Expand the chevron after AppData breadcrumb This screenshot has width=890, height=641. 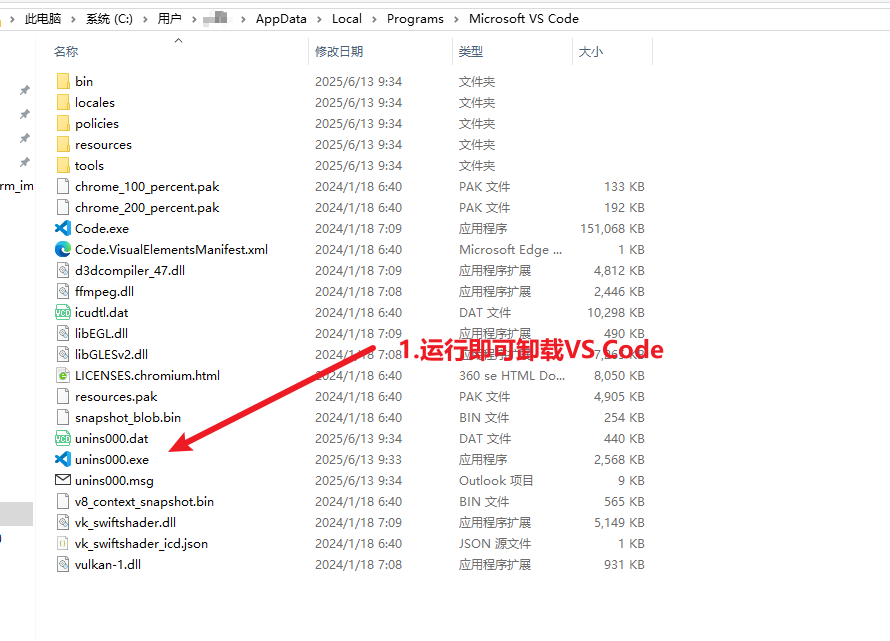319,19
